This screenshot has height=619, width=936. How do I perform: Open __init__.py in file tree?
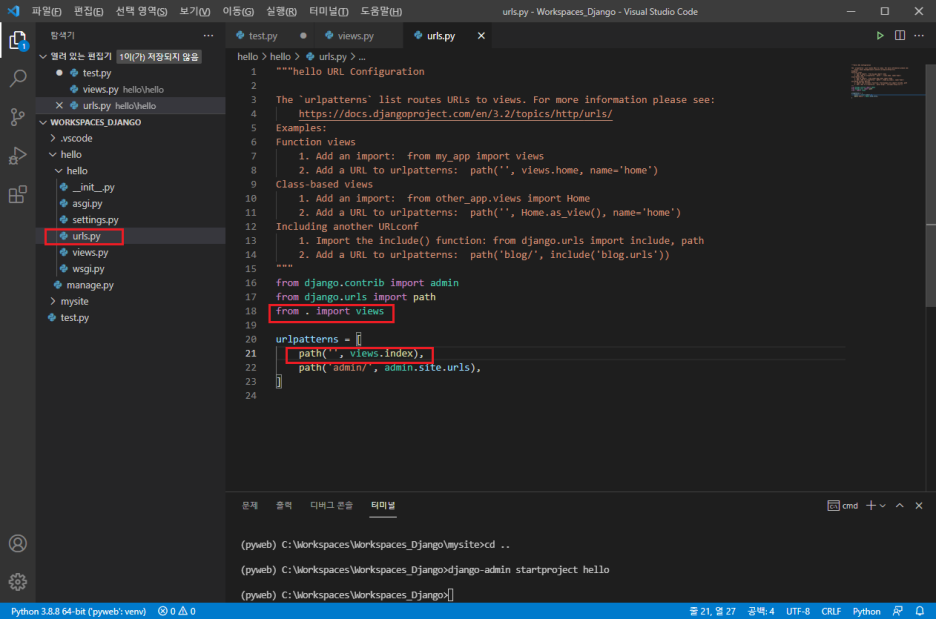click(x=93, y=187)
